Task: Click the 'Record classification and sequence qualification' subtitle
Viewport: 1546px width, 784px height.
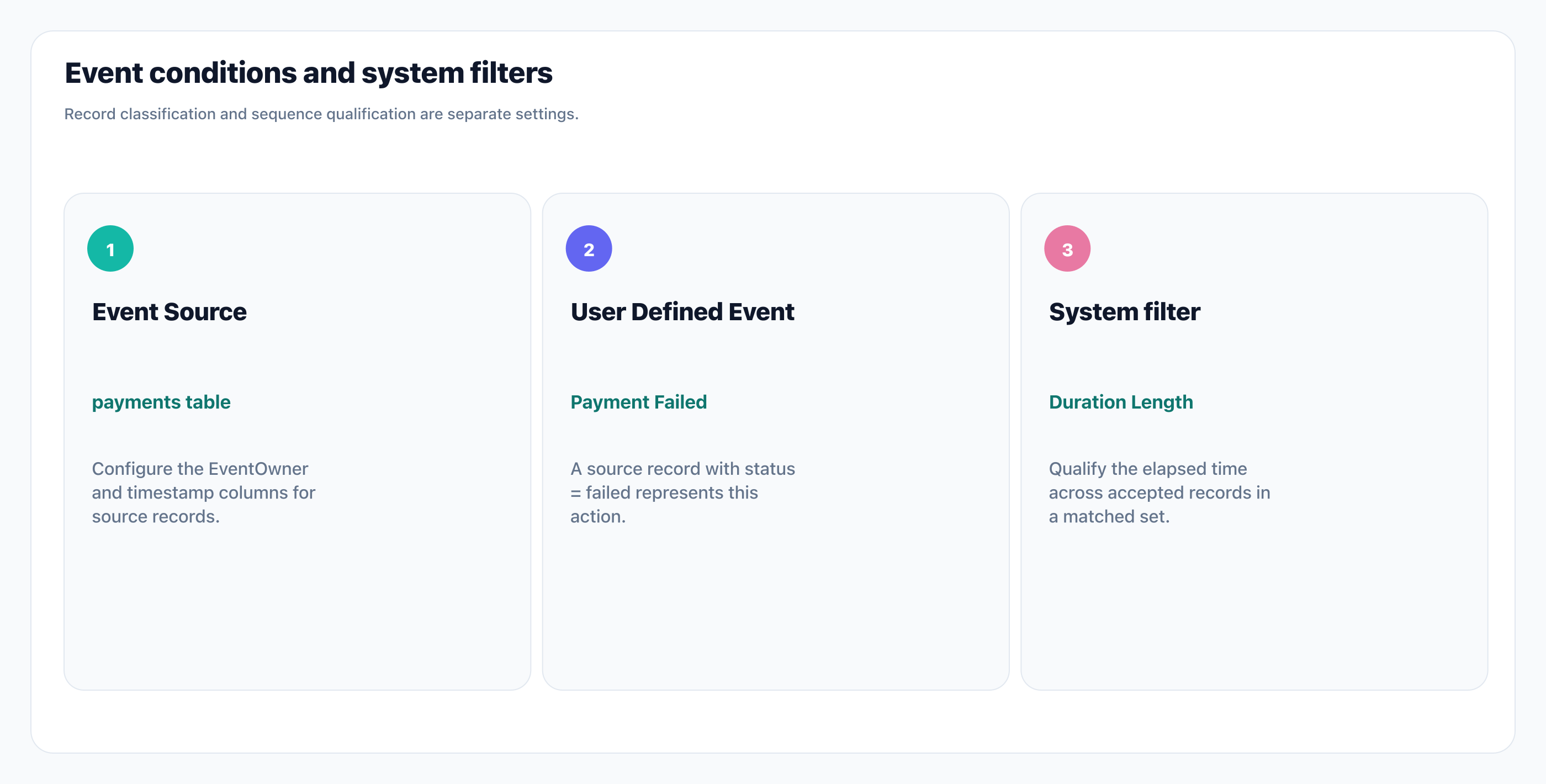Action: point(322,114)
